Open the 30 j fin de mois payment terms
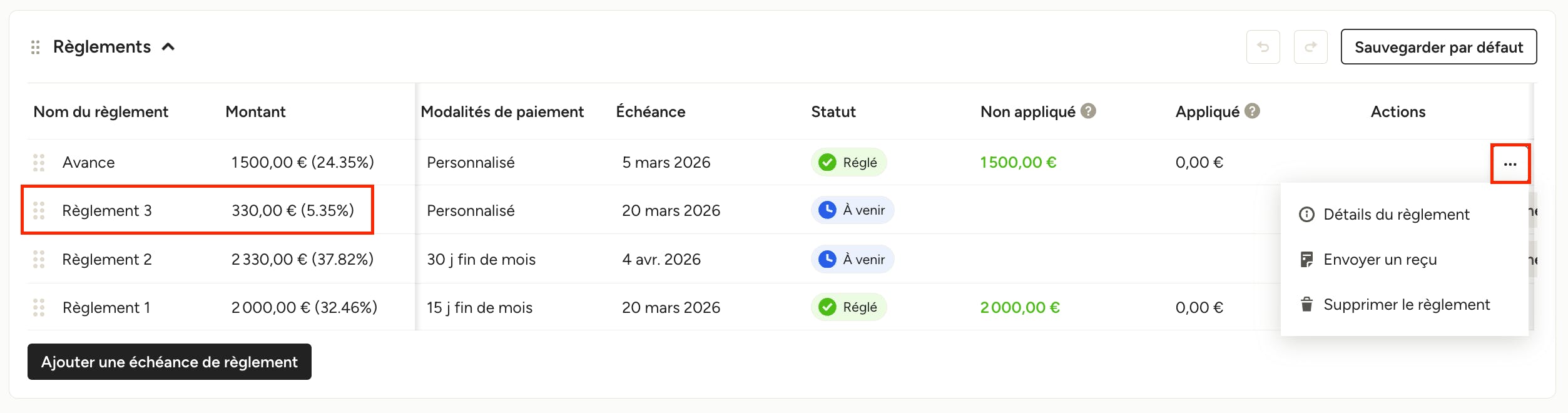Screen dimensions: 1568x413 481,260
